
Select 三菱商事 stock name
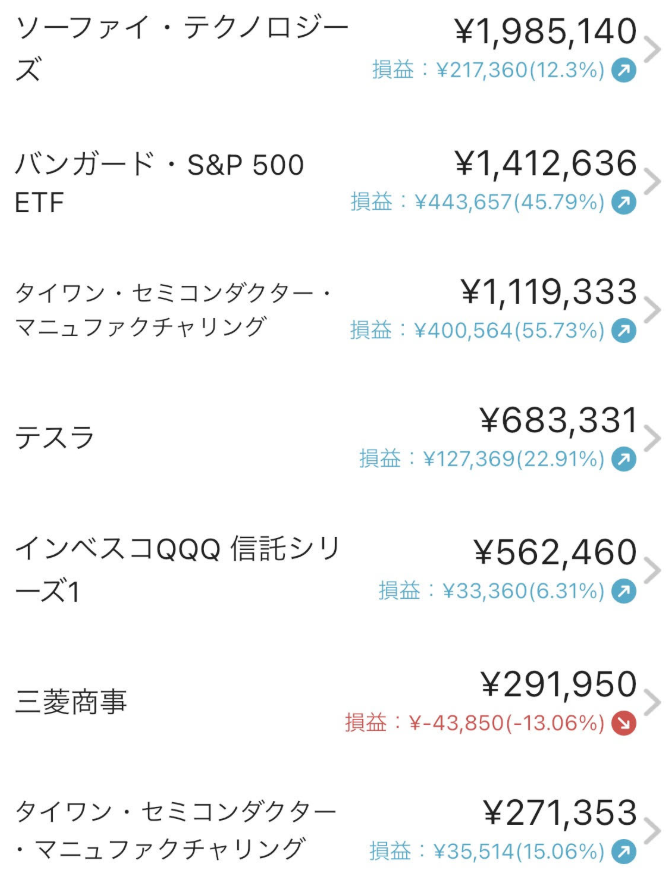[71, 701]
